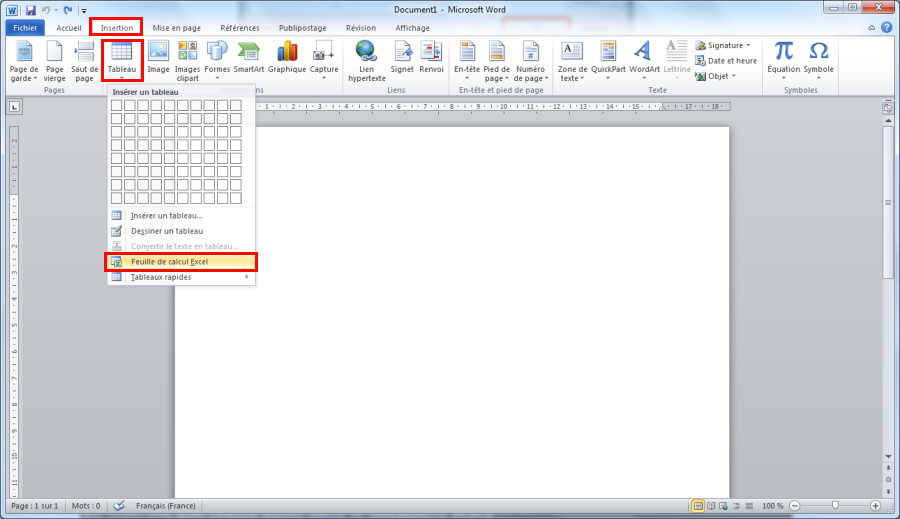Click the Objet button
900x519 pixels.
click(715, 76)
